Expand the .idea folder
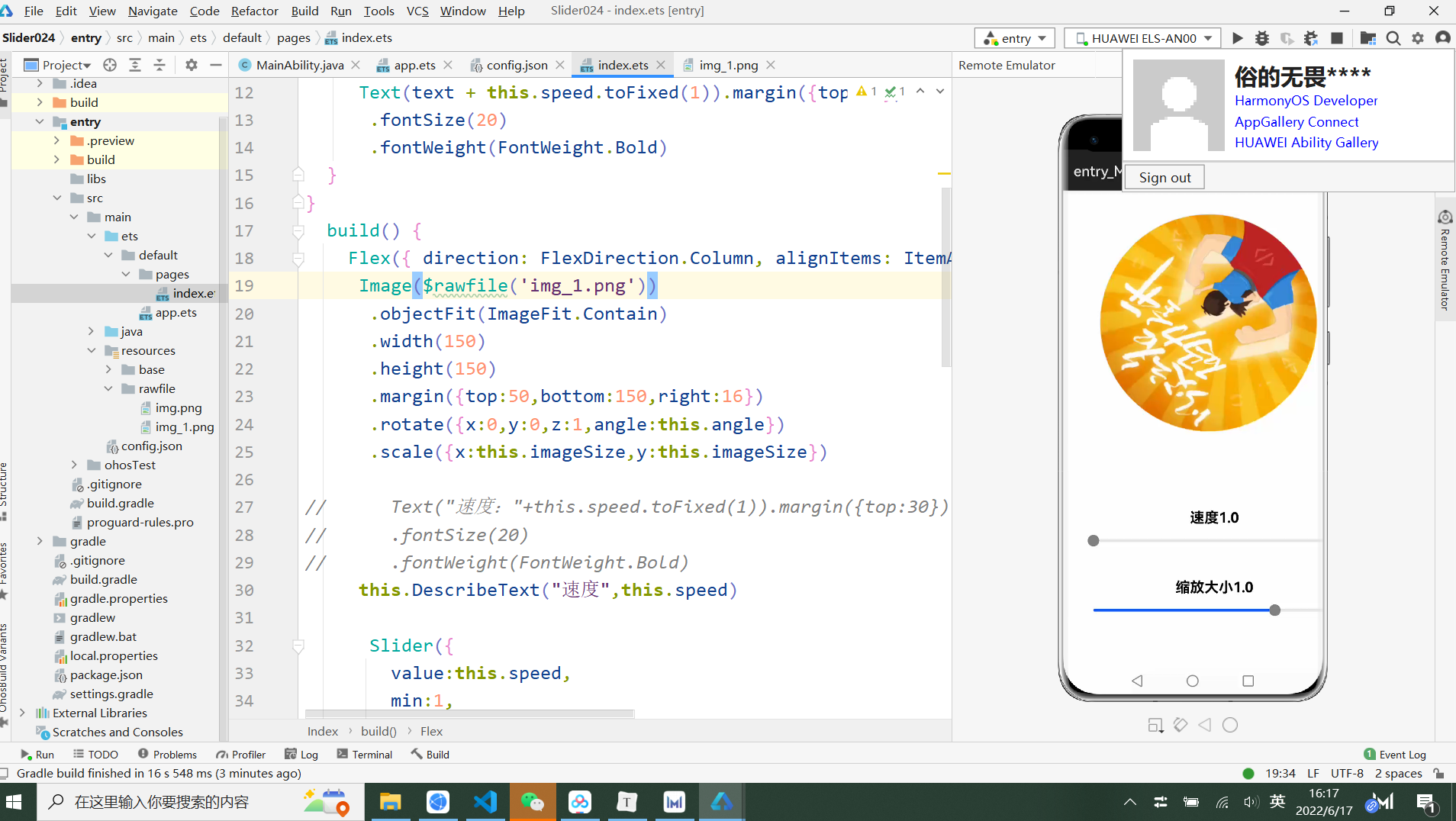 [40, 83]
